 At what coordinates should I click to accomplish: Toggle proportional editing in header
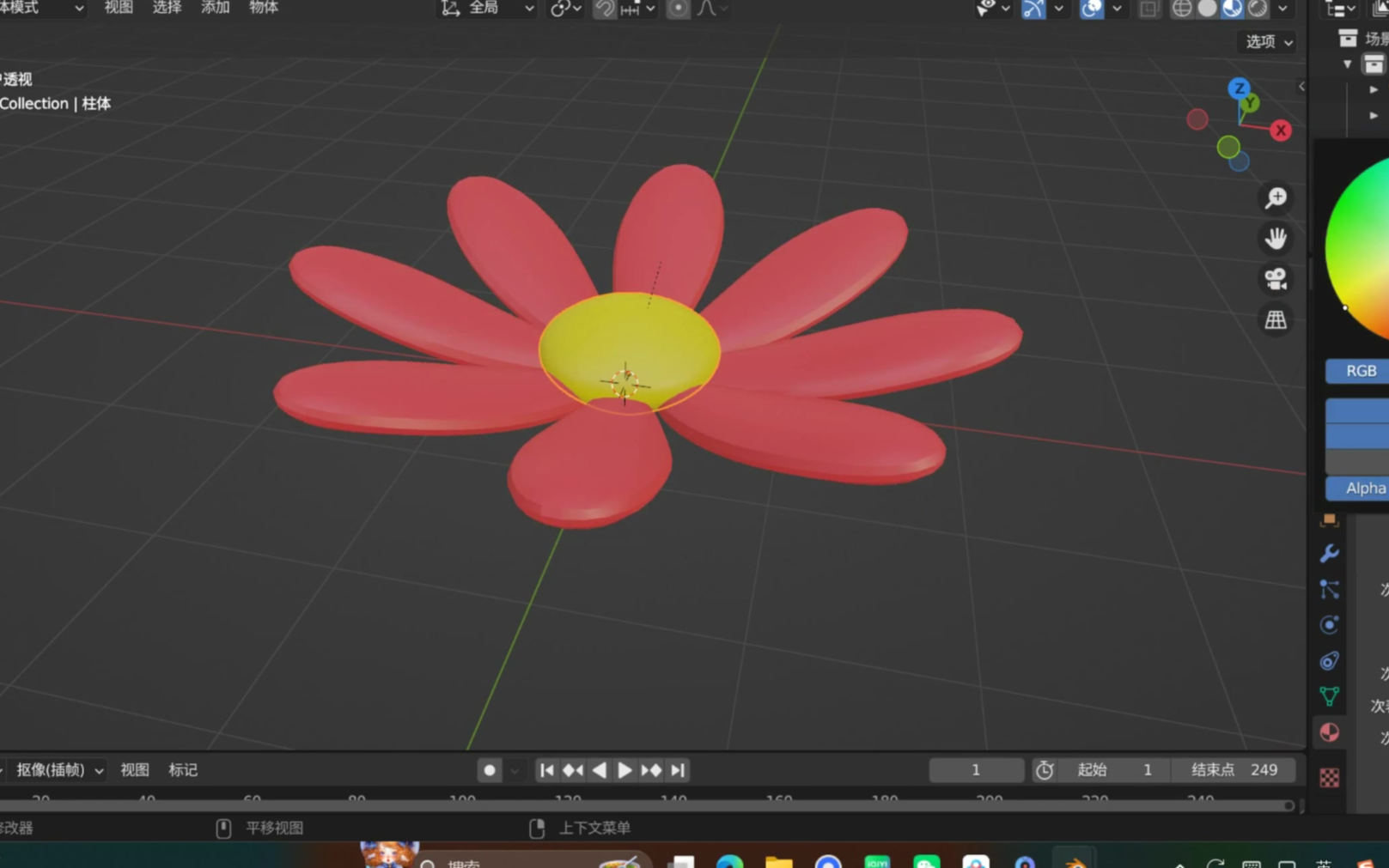coord(678,9)
